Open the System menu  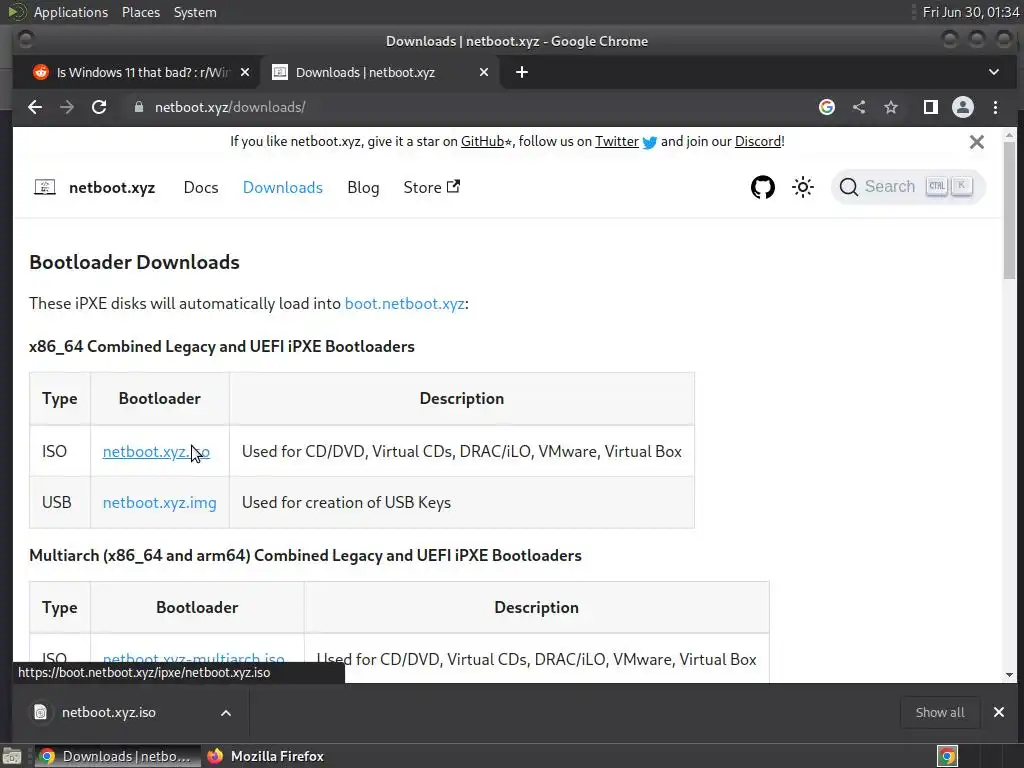click(x=195, y=12)
